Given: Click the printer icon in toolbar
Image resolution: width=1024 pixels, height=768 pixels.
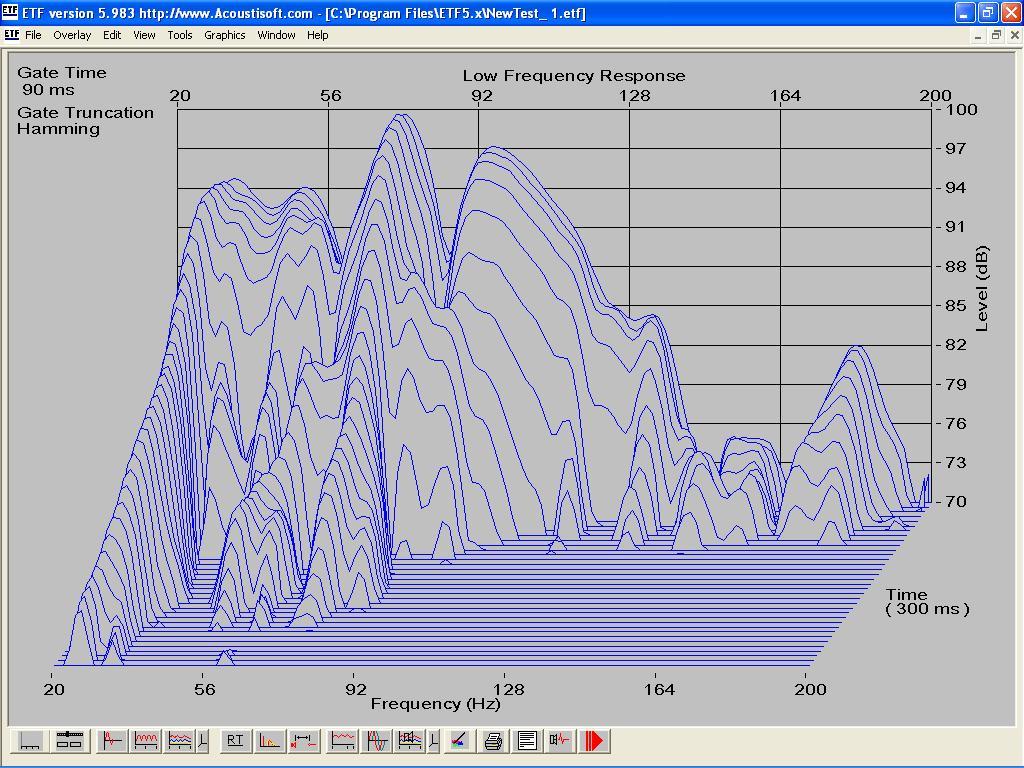Looking at the screenshot, I should pos(493,741).
